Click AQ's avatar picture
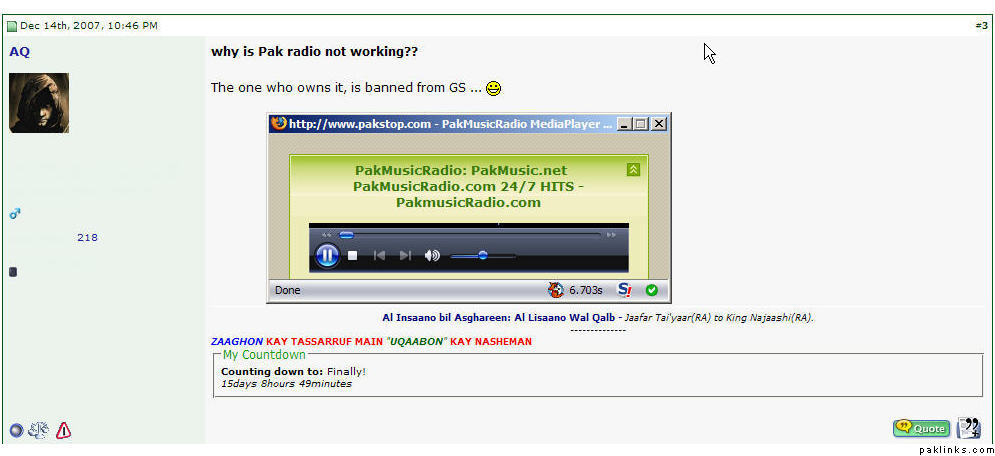Image resolution: width=995 pixels, height=456 pixels. click(x=39, y=103)
